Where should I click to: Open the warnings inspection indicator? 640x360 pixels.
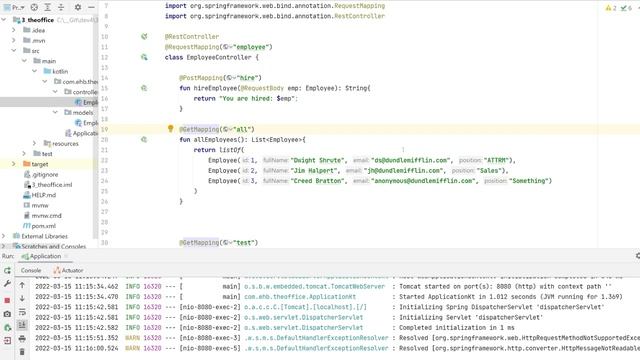coord(611,8)
